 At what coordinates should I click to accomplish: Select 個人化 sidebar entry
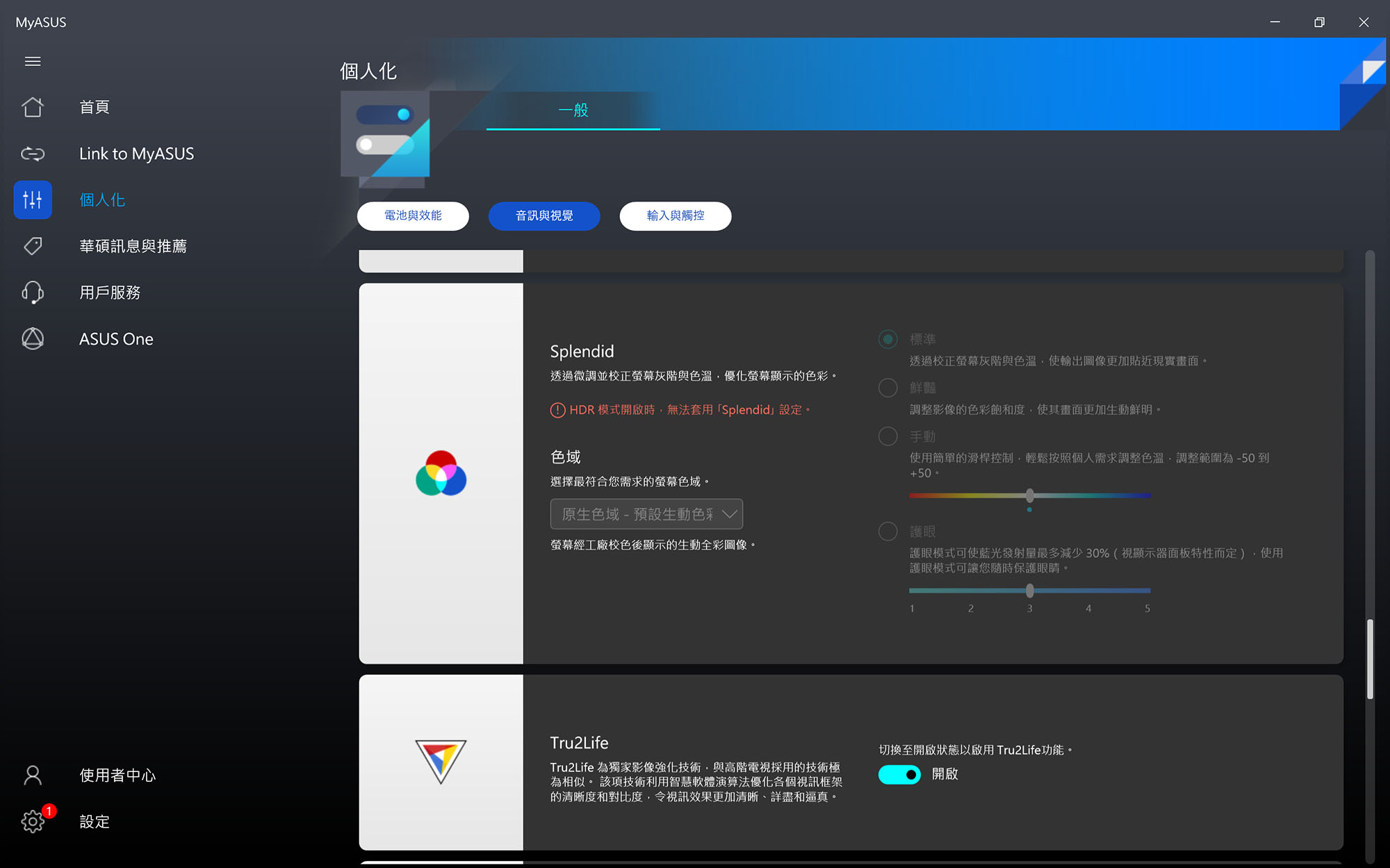[102, 200]
